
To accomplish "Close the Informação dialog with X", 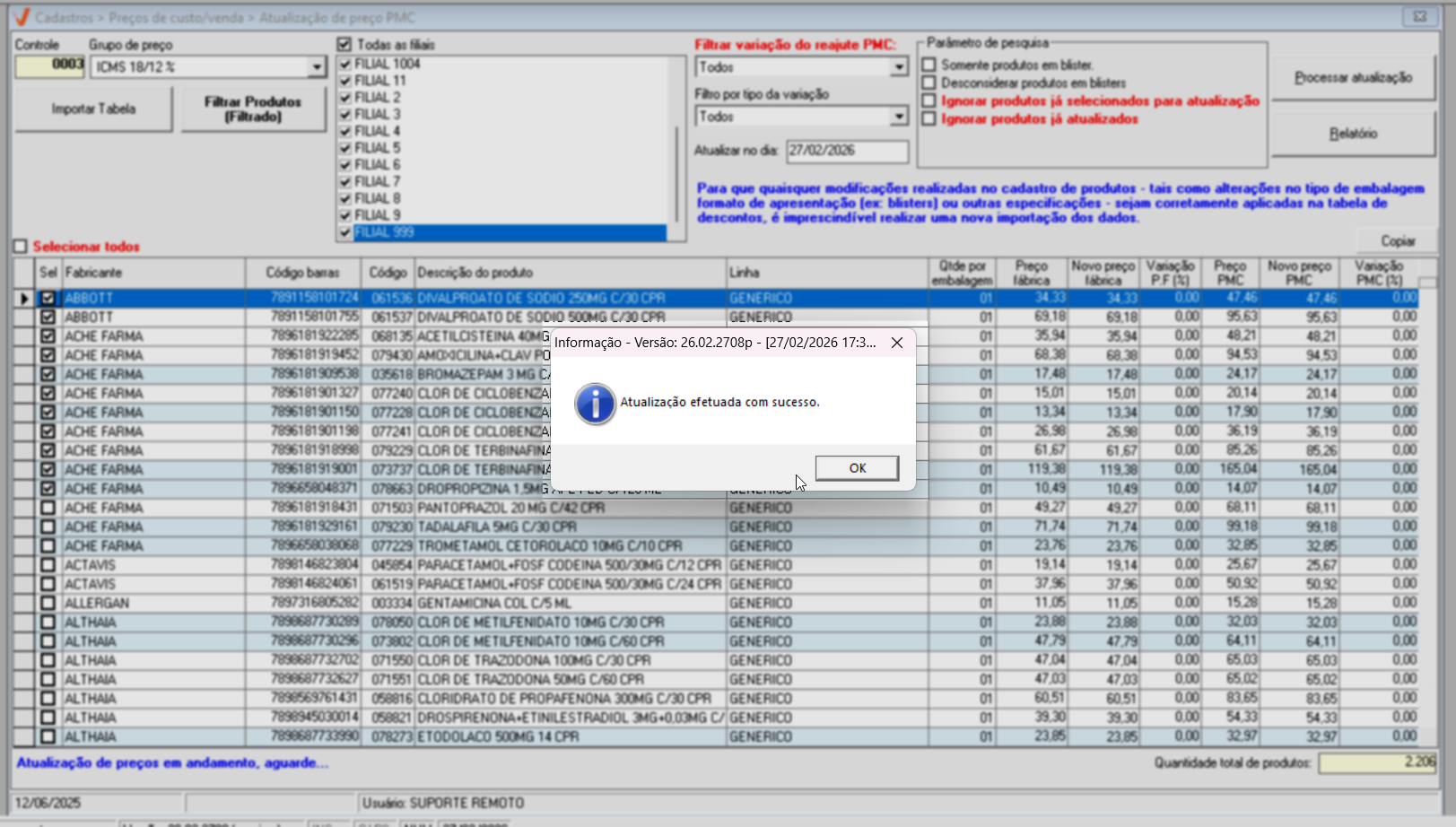I will 896,343.
